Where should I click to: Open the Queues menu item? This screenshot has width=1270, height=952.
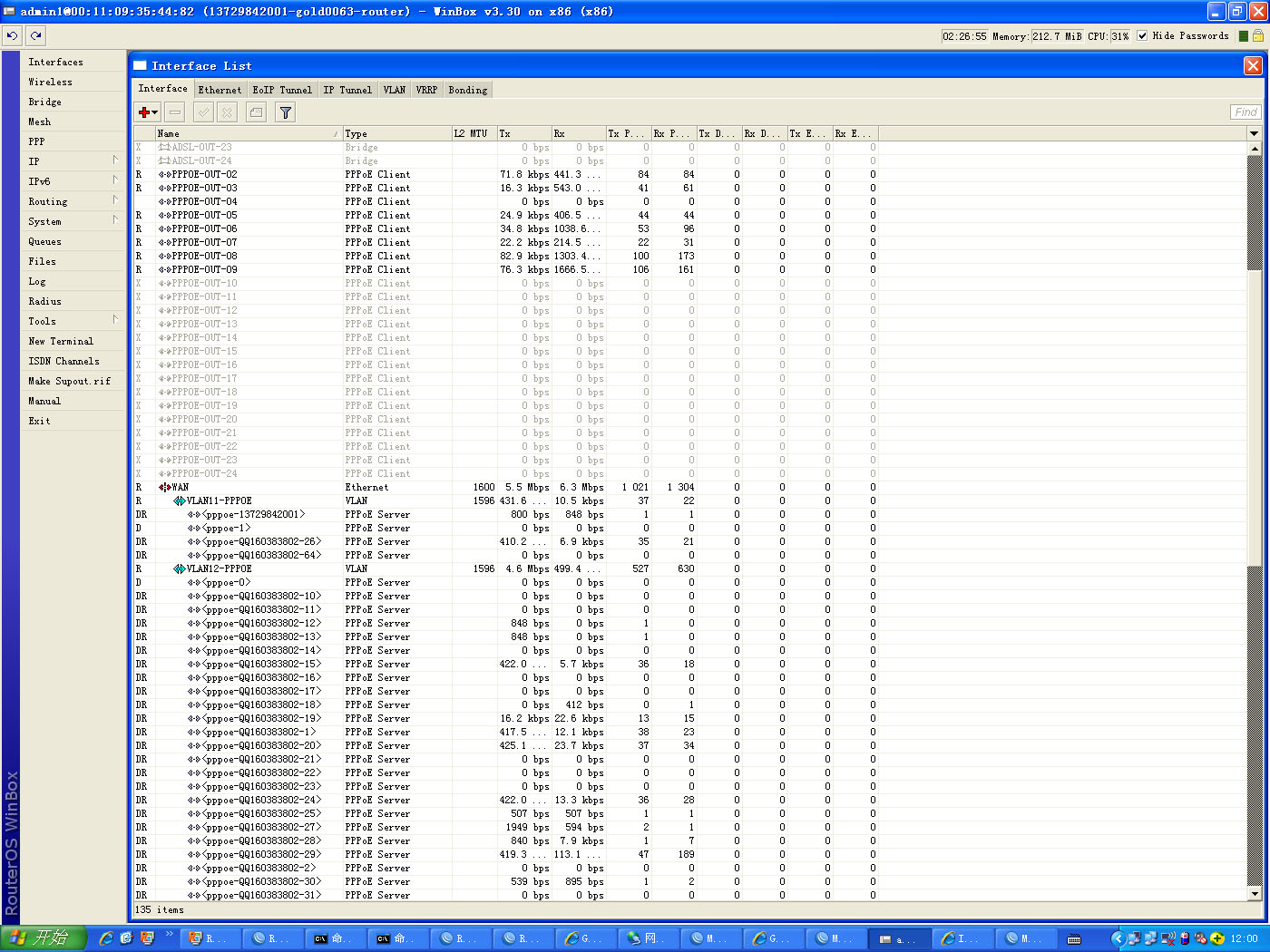73,241
